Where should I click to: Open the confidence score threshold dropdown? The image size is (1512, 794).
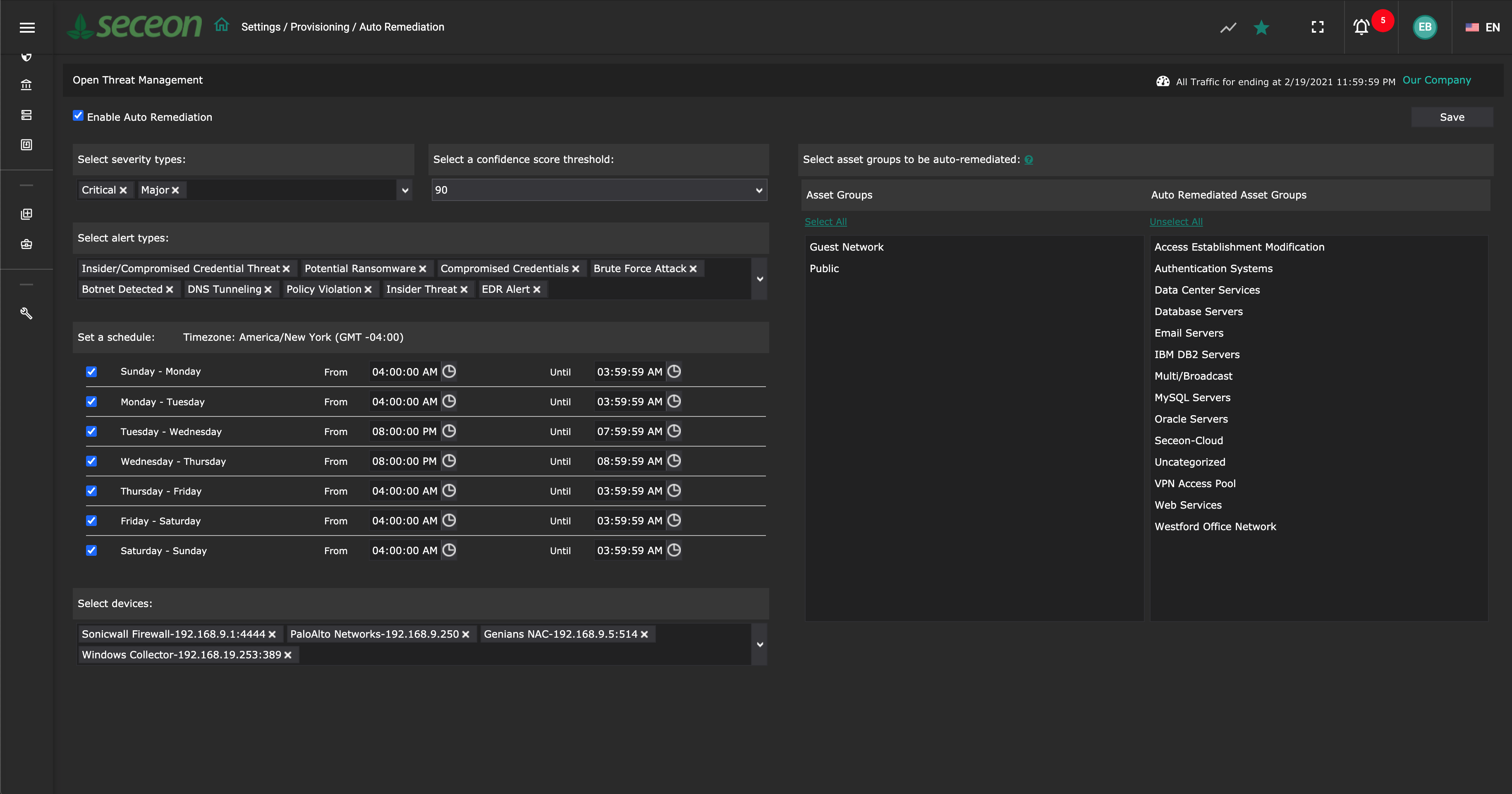pyautogui.click(x=599, y=190)
